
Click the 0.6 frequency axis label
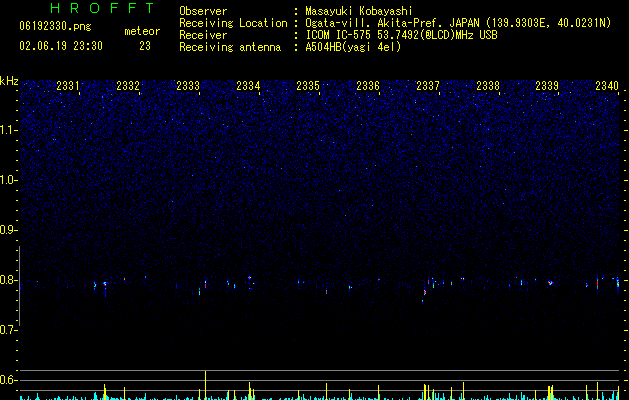click(9, 380)
